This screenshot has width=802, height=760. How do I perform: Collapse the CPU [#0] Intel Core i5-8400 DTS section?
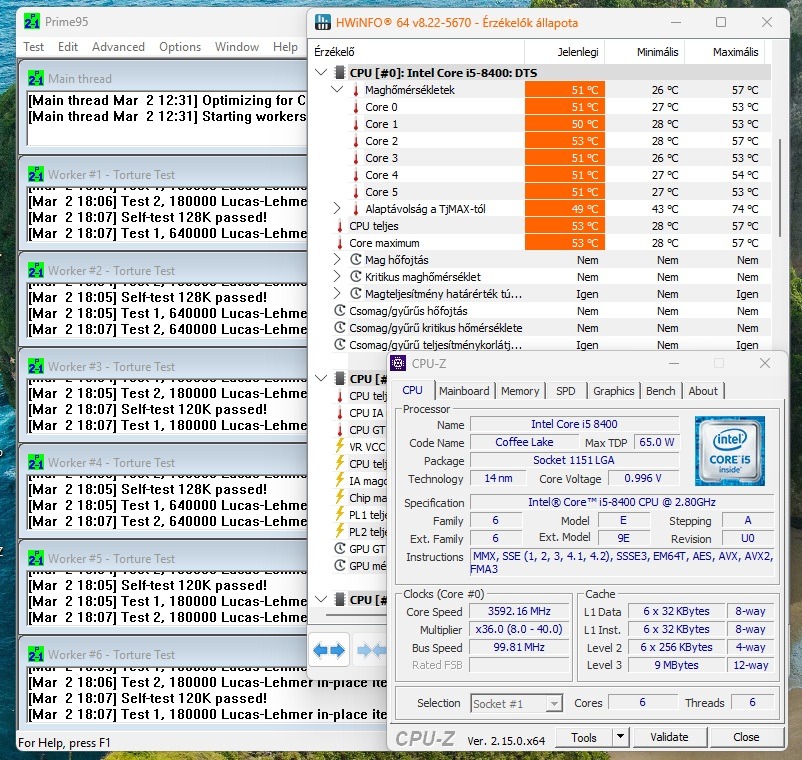321,73
